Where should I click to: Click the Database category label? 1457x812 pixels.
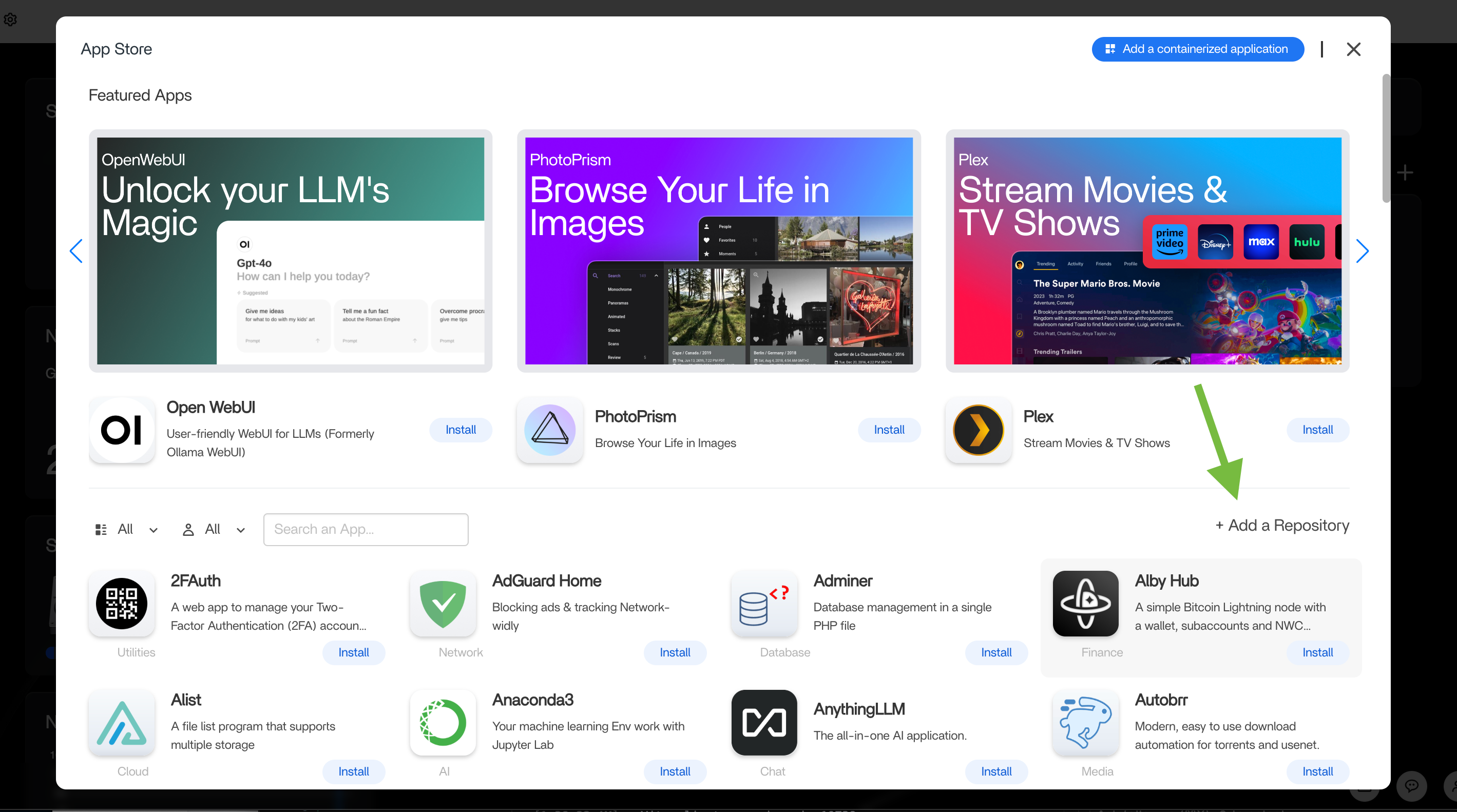click(x=784, y=652)
